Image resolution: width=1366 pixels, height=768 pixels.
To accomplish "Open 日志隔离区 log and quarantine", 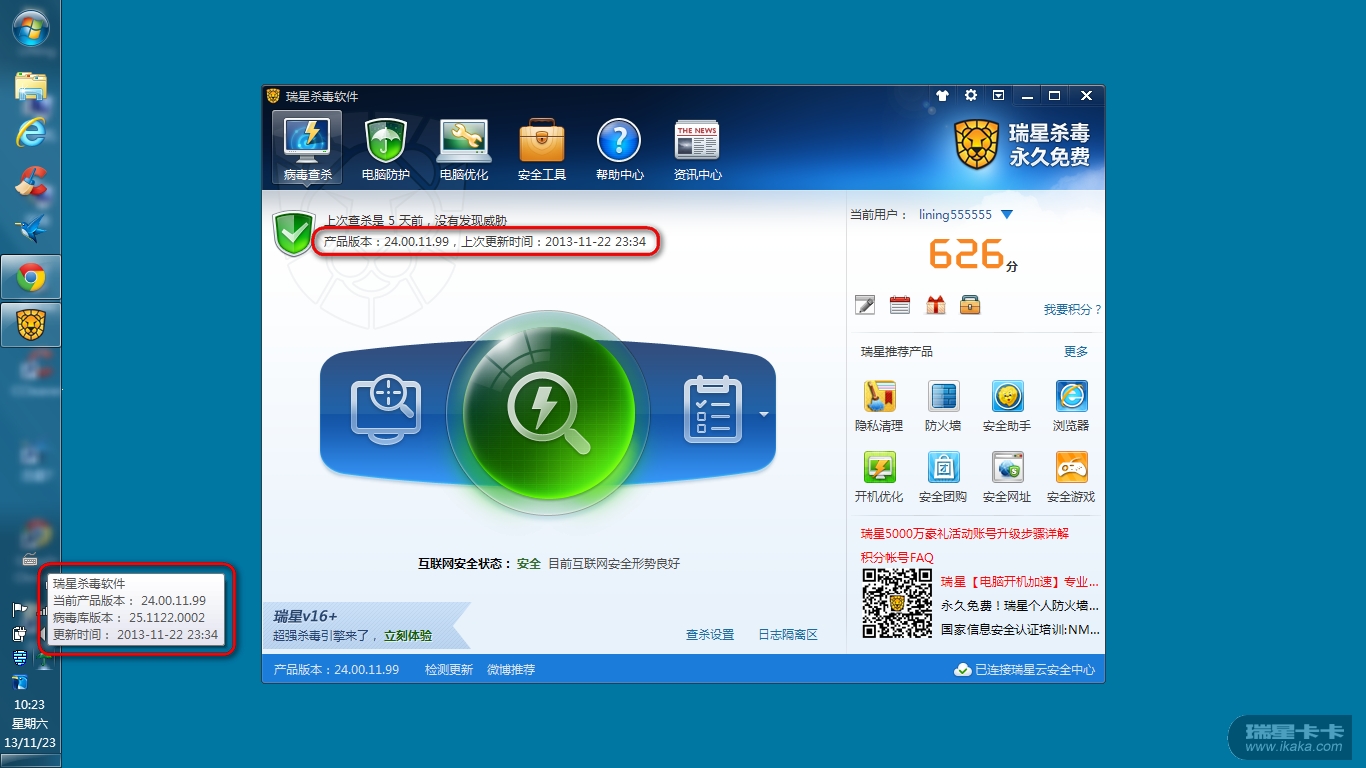I will [x=788, y=635].
